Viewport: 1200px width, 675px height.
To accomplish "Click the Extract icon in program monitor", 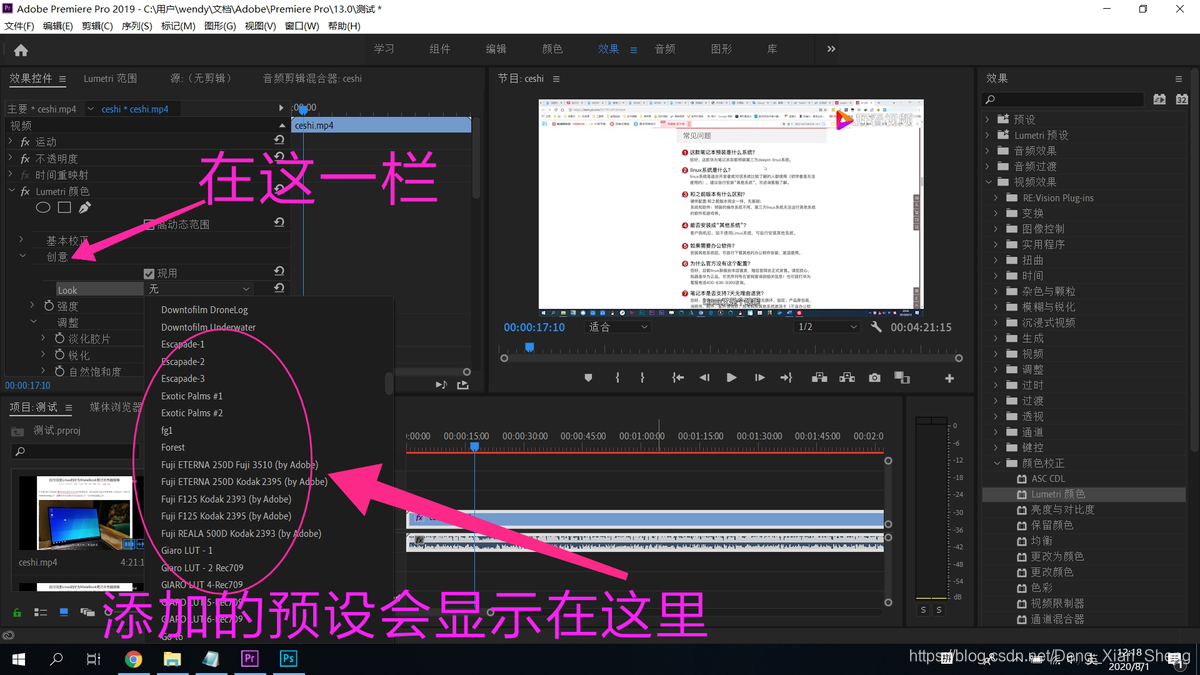I will coord(846,378).
